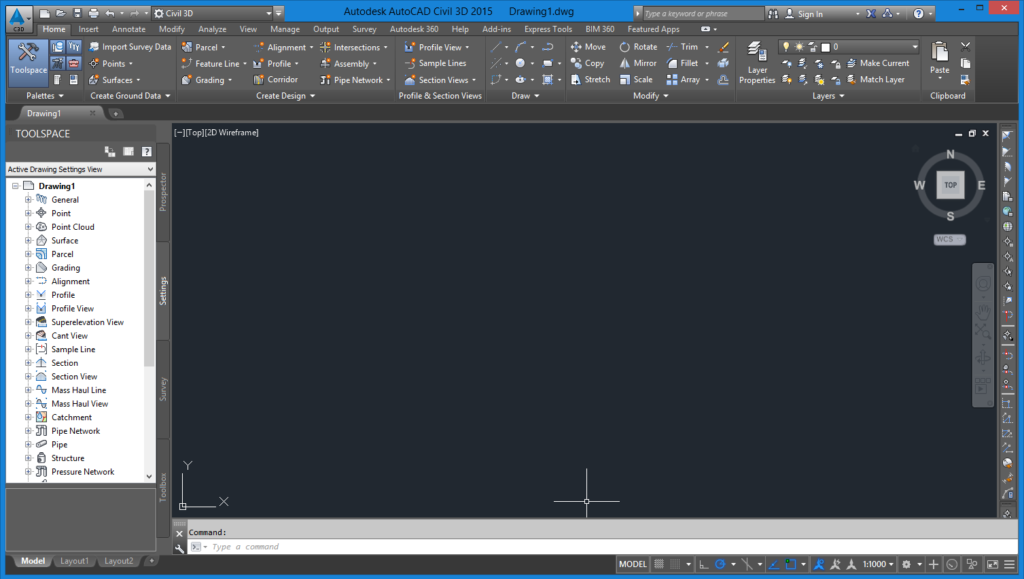Toggle ortho mode in status bar
This screenshot has width=1024, height=579.
(704, 564)
